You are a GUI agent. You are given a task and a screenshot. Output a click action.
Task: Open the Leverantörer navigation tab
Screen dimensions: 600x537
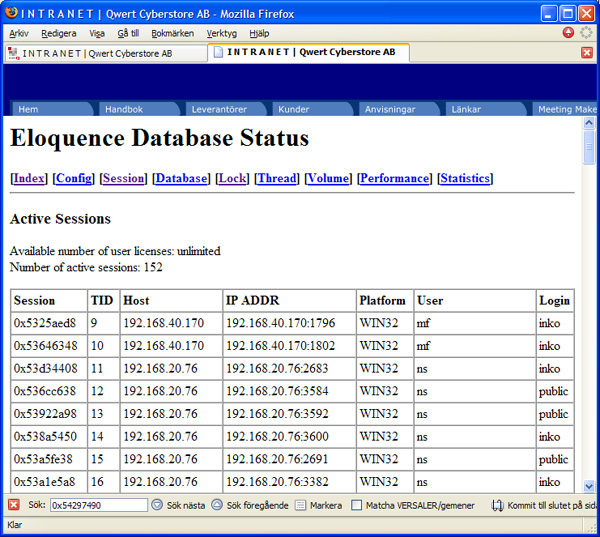225,109
